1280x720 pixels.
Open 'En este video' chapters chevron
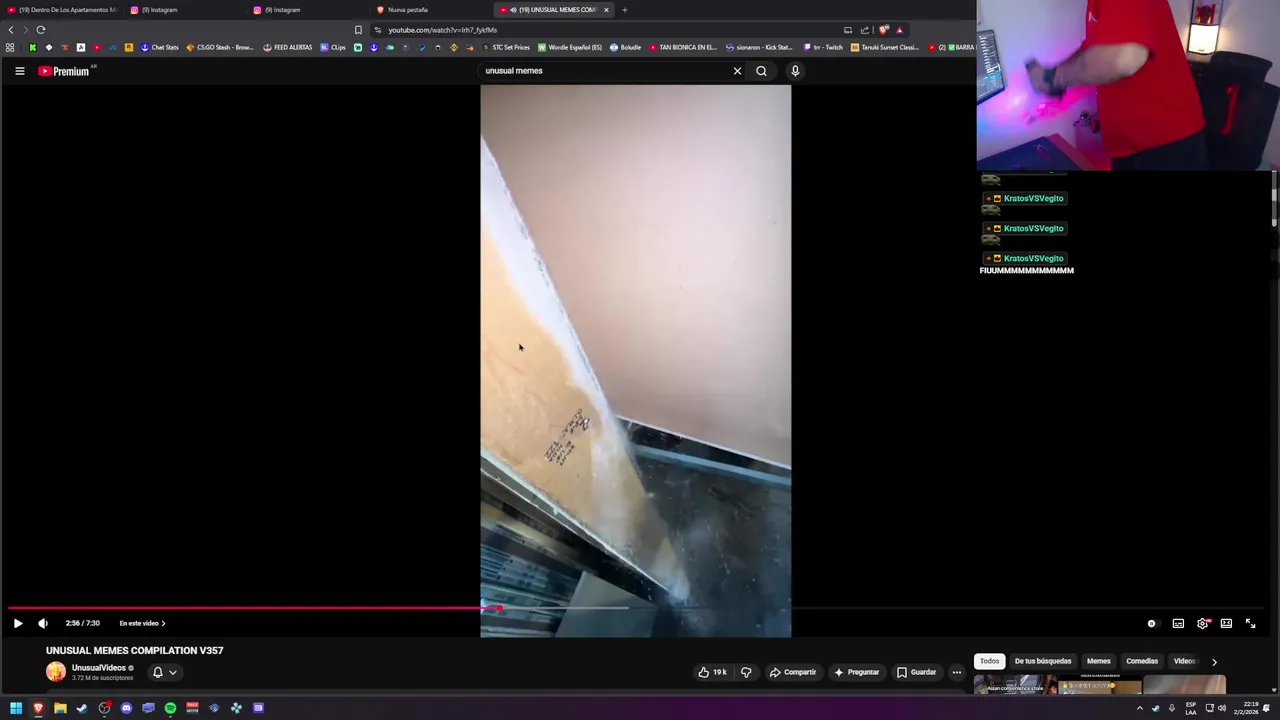point(142,623)
